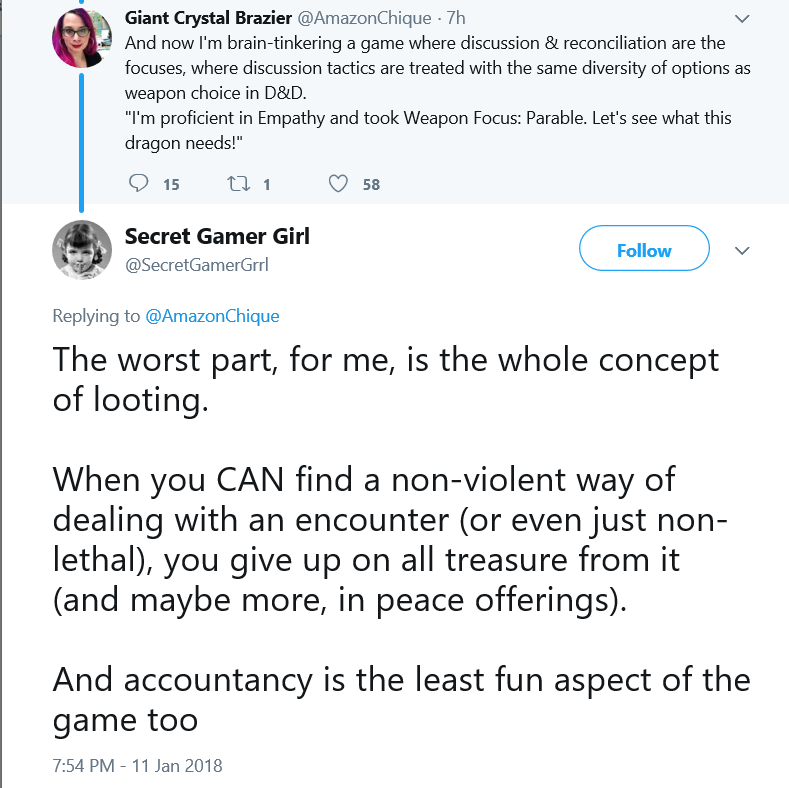Click the Secret Gamer Girl display name
The height and width of the screenshot is (788, 789).
(217, 236)
